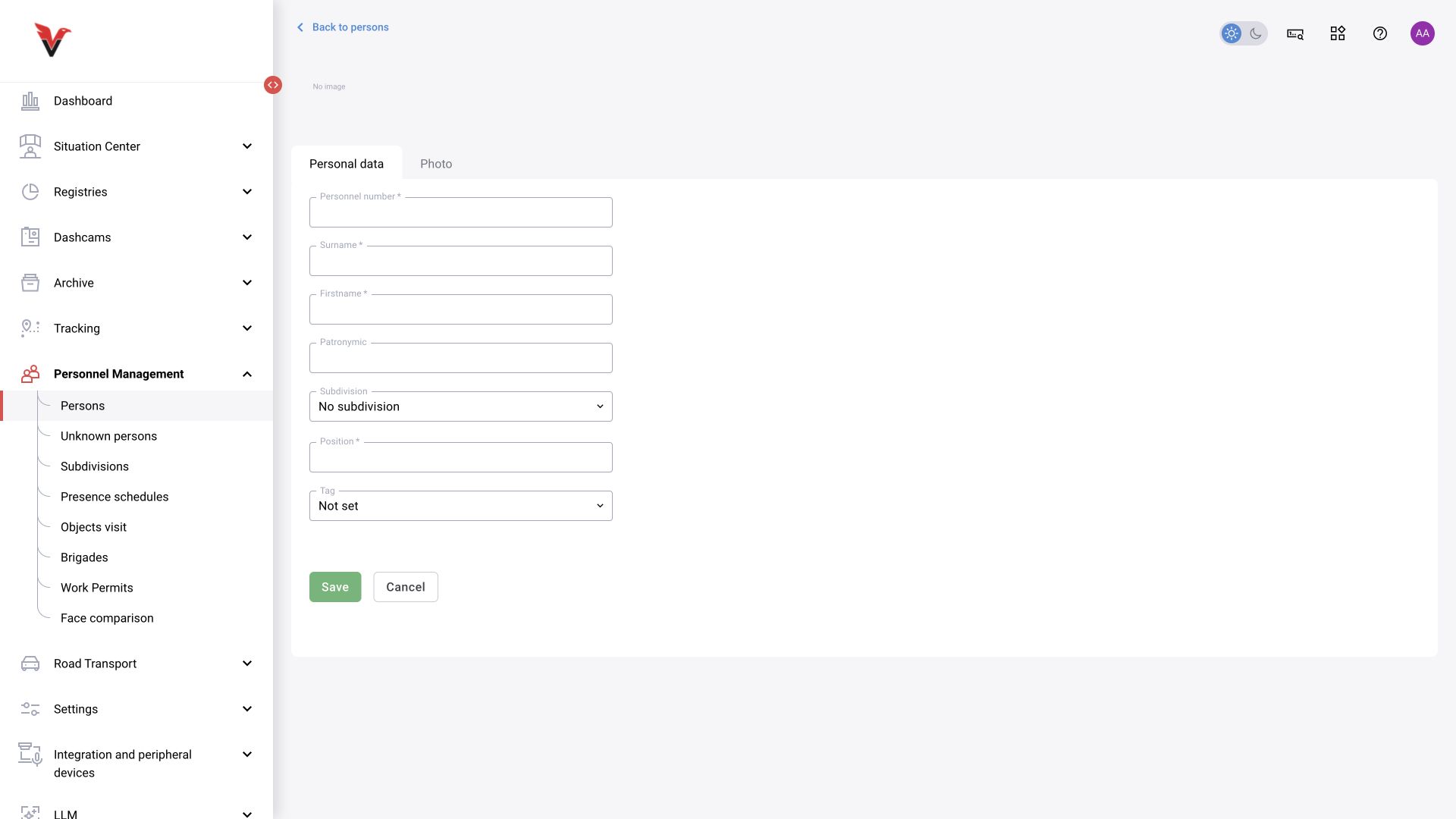The height and width of the screenshot is (819, 1456).
Task: Click the Cancel button
Action: tap(406, 587)
